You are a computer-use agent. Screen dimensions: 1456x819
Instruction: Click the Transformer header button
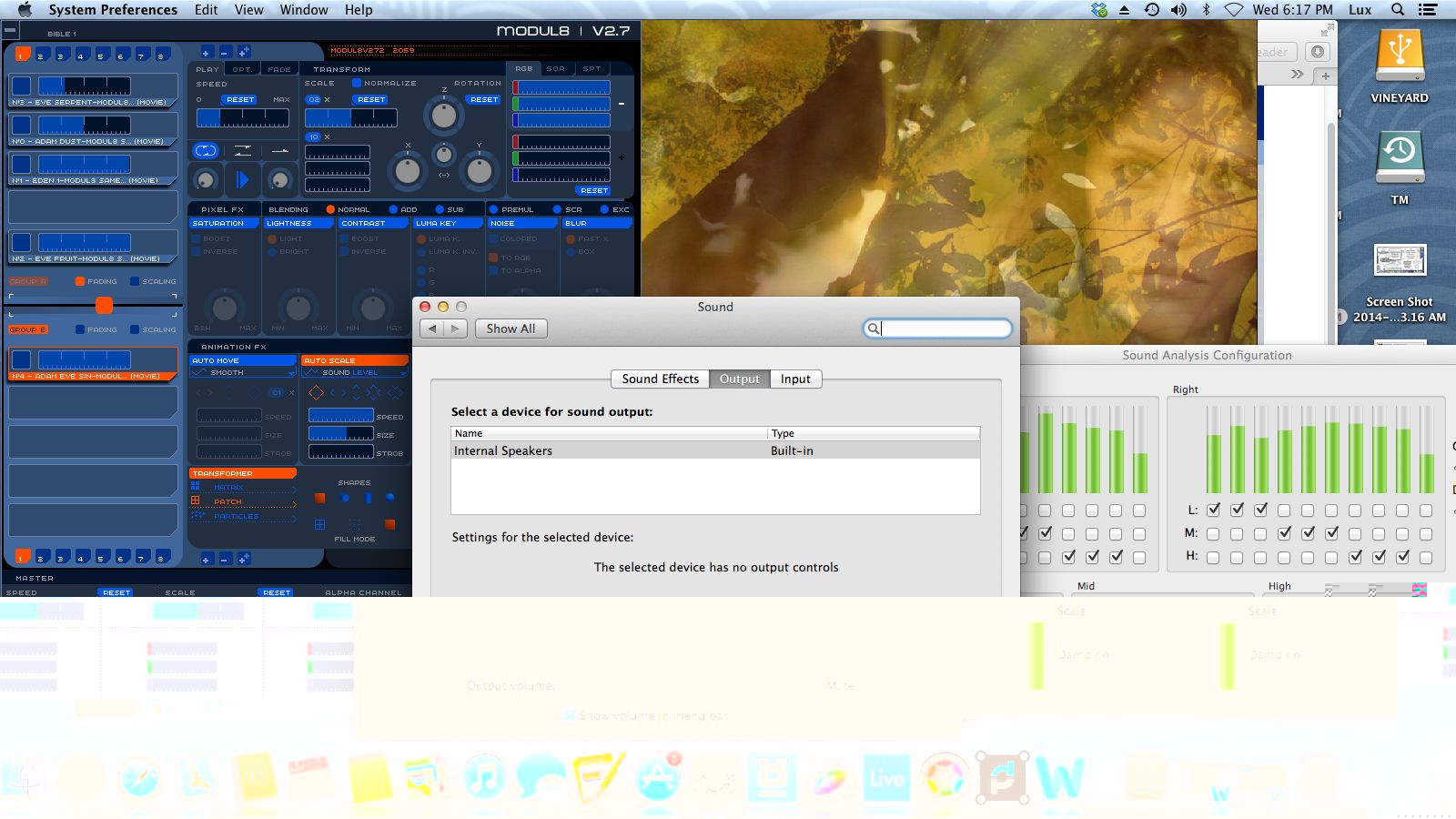point(243,473)
